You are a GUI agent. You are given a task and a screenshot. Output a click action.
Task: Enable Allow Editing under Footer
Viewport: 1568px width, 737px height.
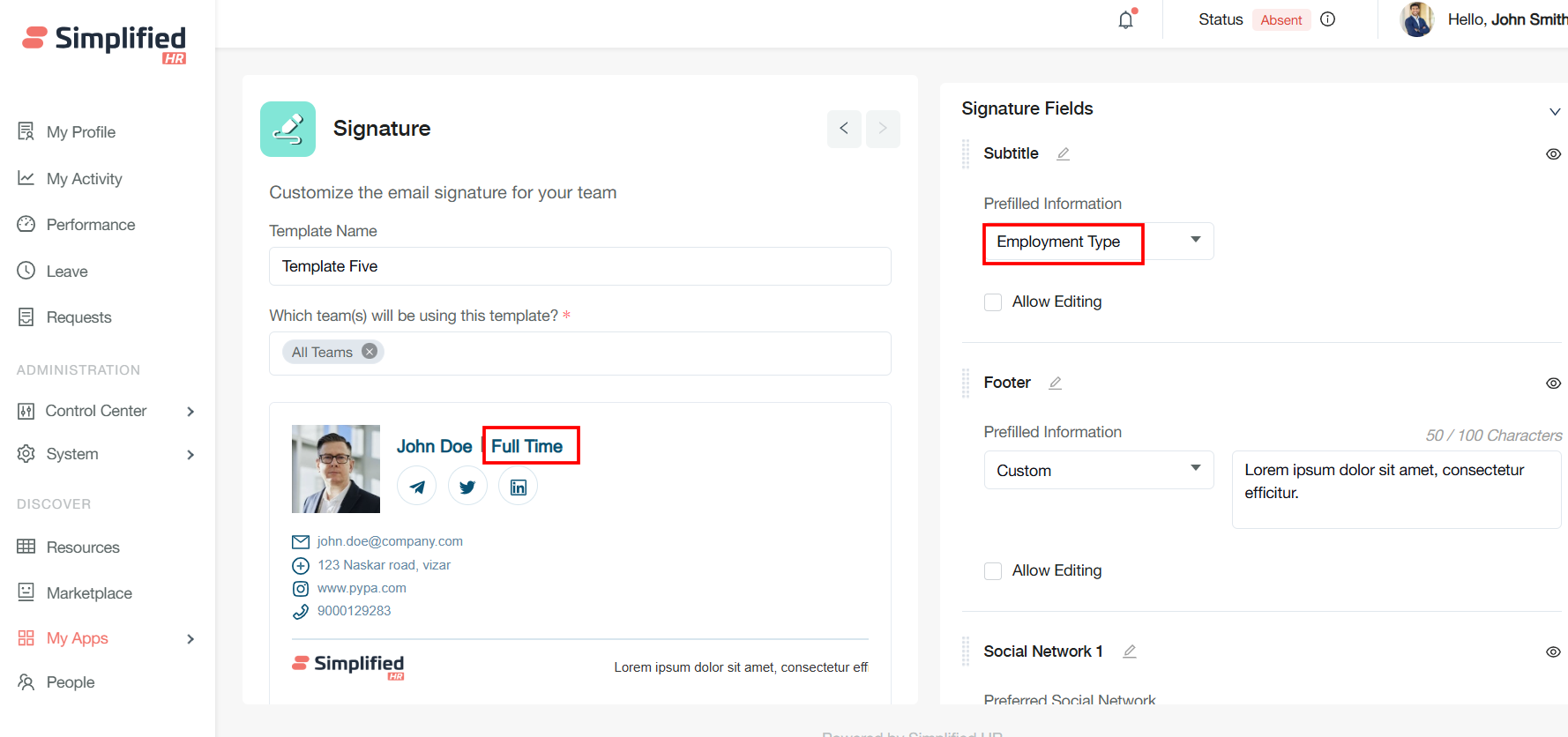coord(993,571)
